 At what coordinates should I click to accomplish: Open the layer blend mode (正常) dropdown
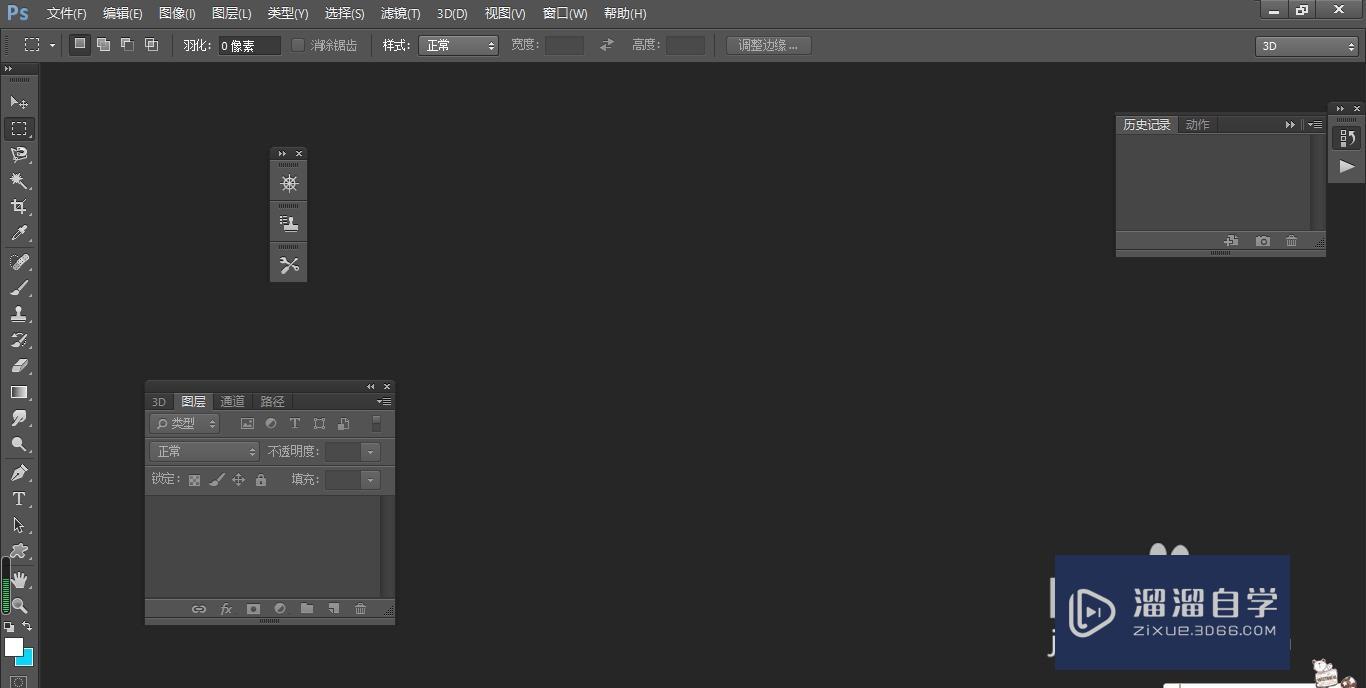[x=204, y=452]
